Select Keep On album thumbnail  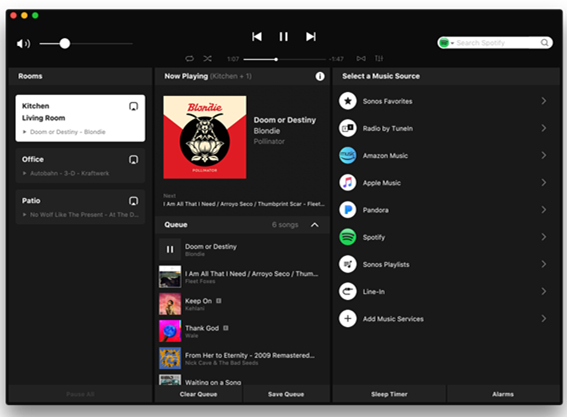[x=170, y=304]
